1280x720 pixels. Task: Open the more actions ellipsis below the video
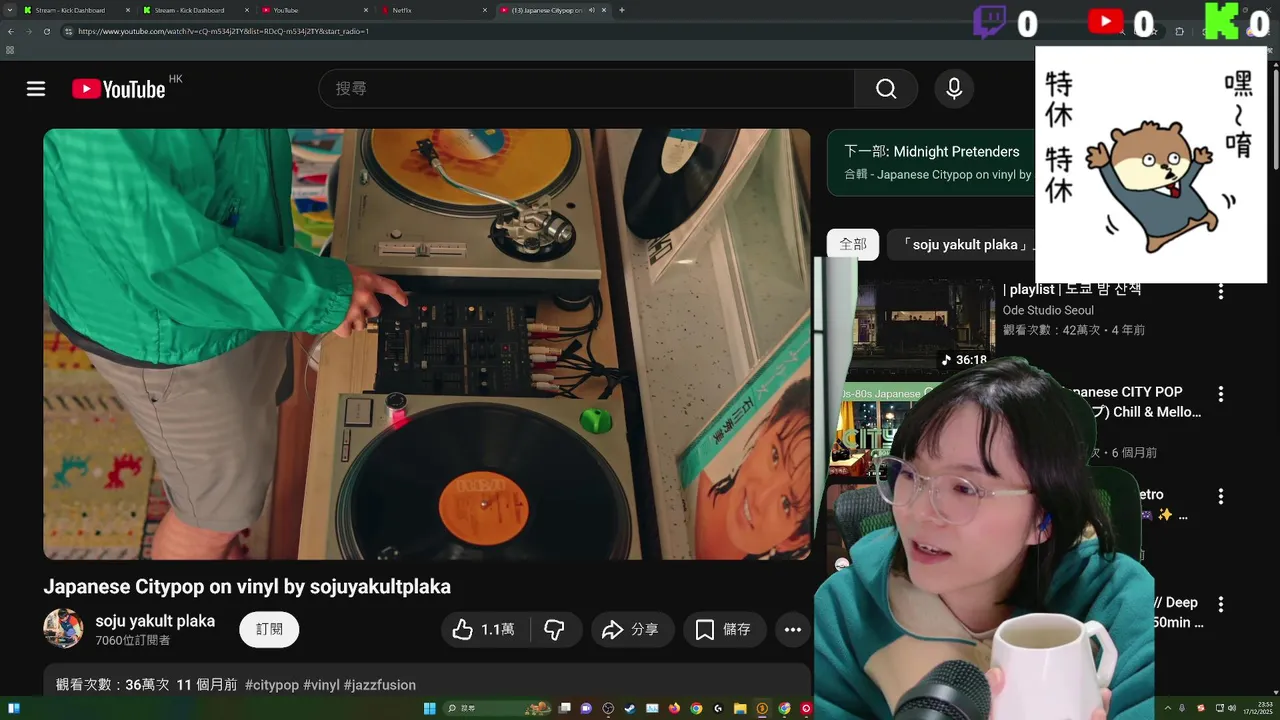(x=793, y=630)
